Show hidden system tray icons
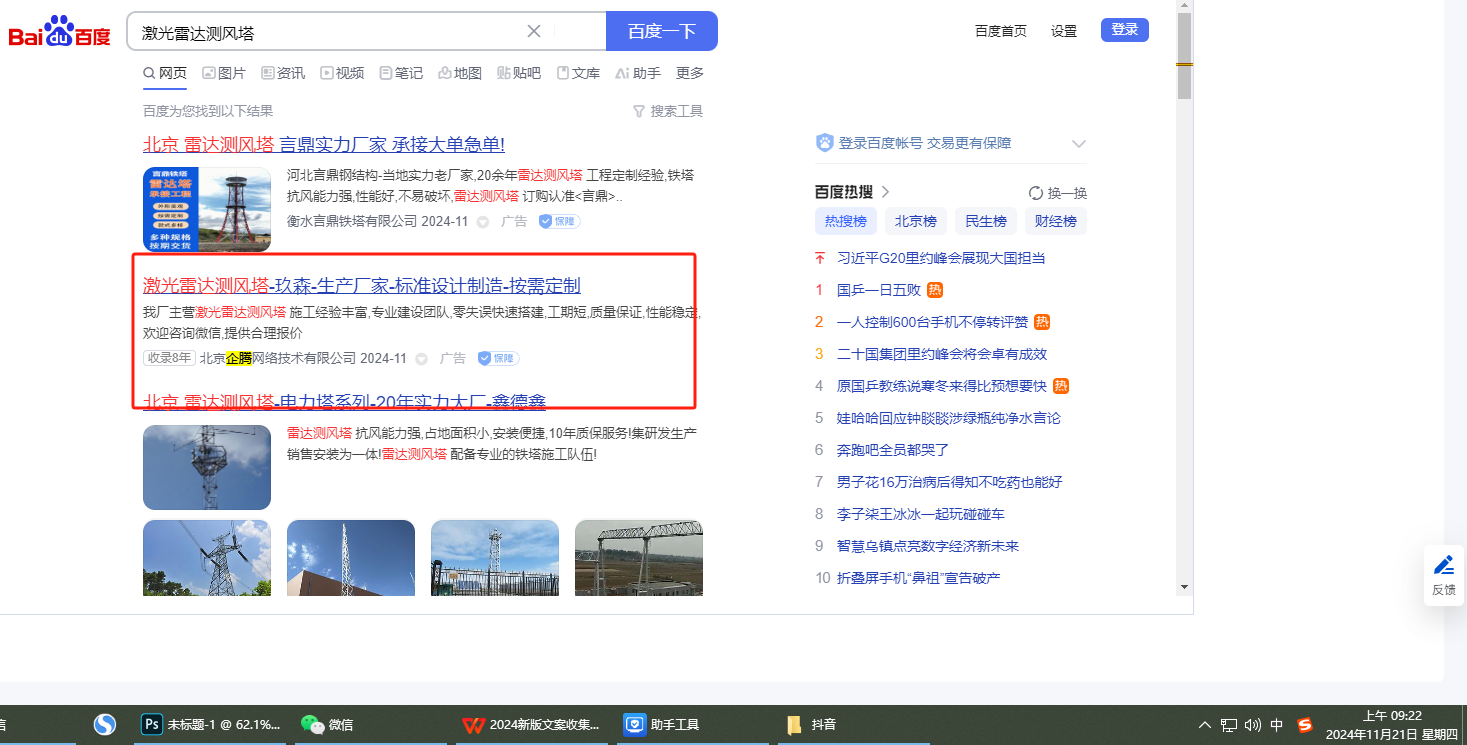 [1205, 725]
